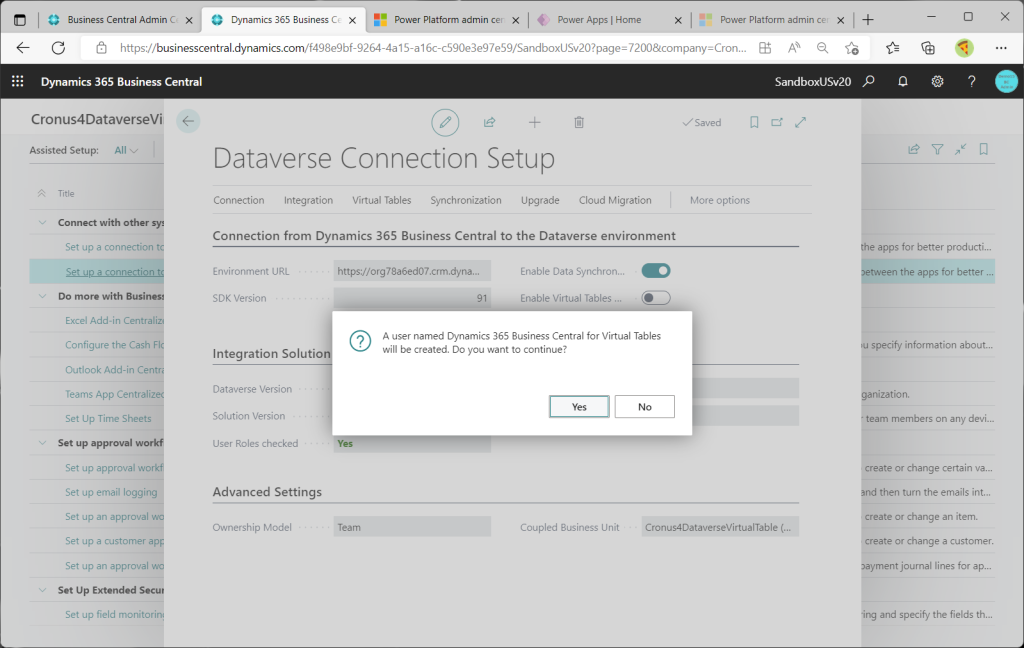Click the plus icon to add new

[x=534, y=122]
